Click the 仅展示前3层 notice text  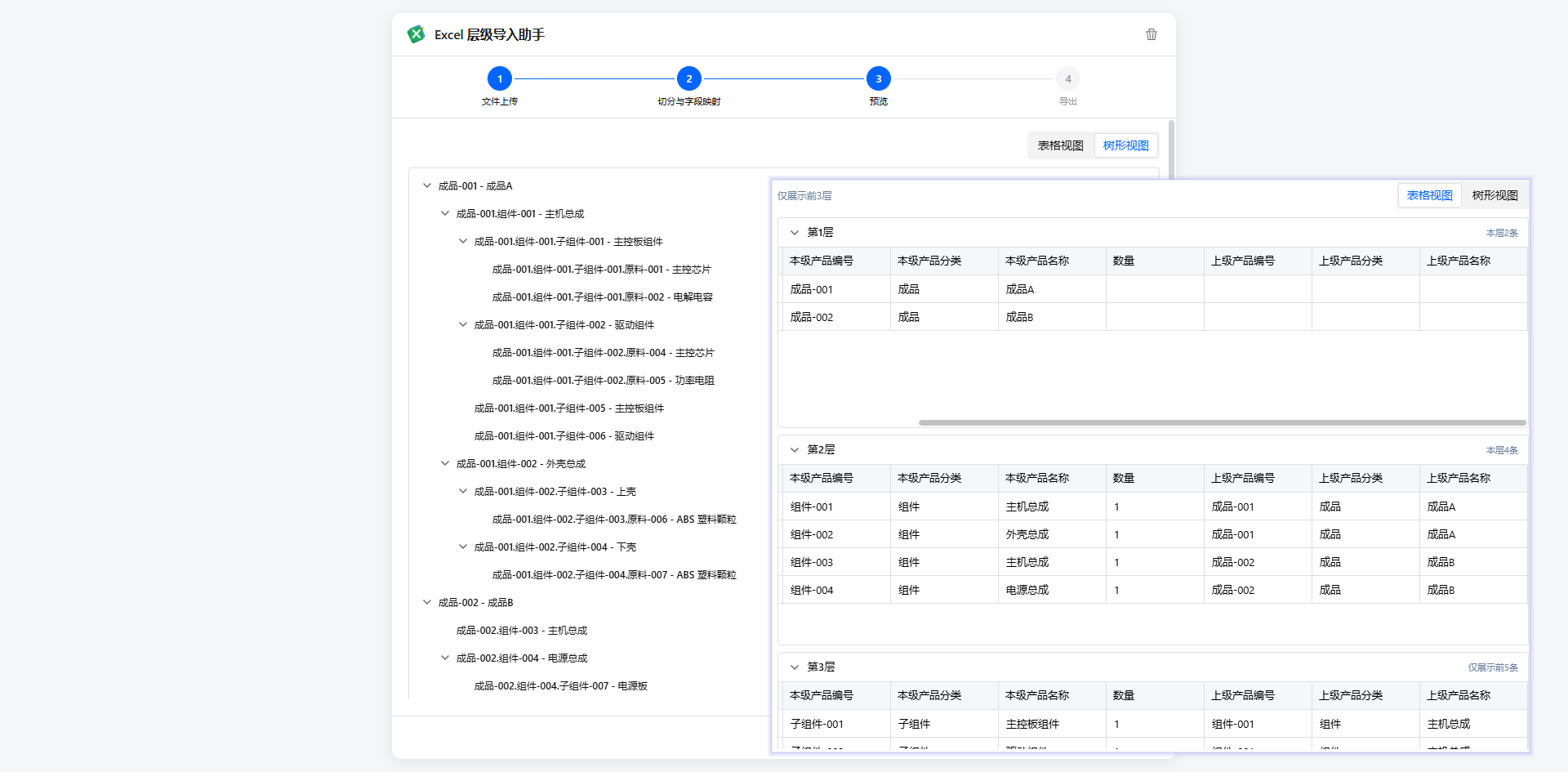point(804,196)
